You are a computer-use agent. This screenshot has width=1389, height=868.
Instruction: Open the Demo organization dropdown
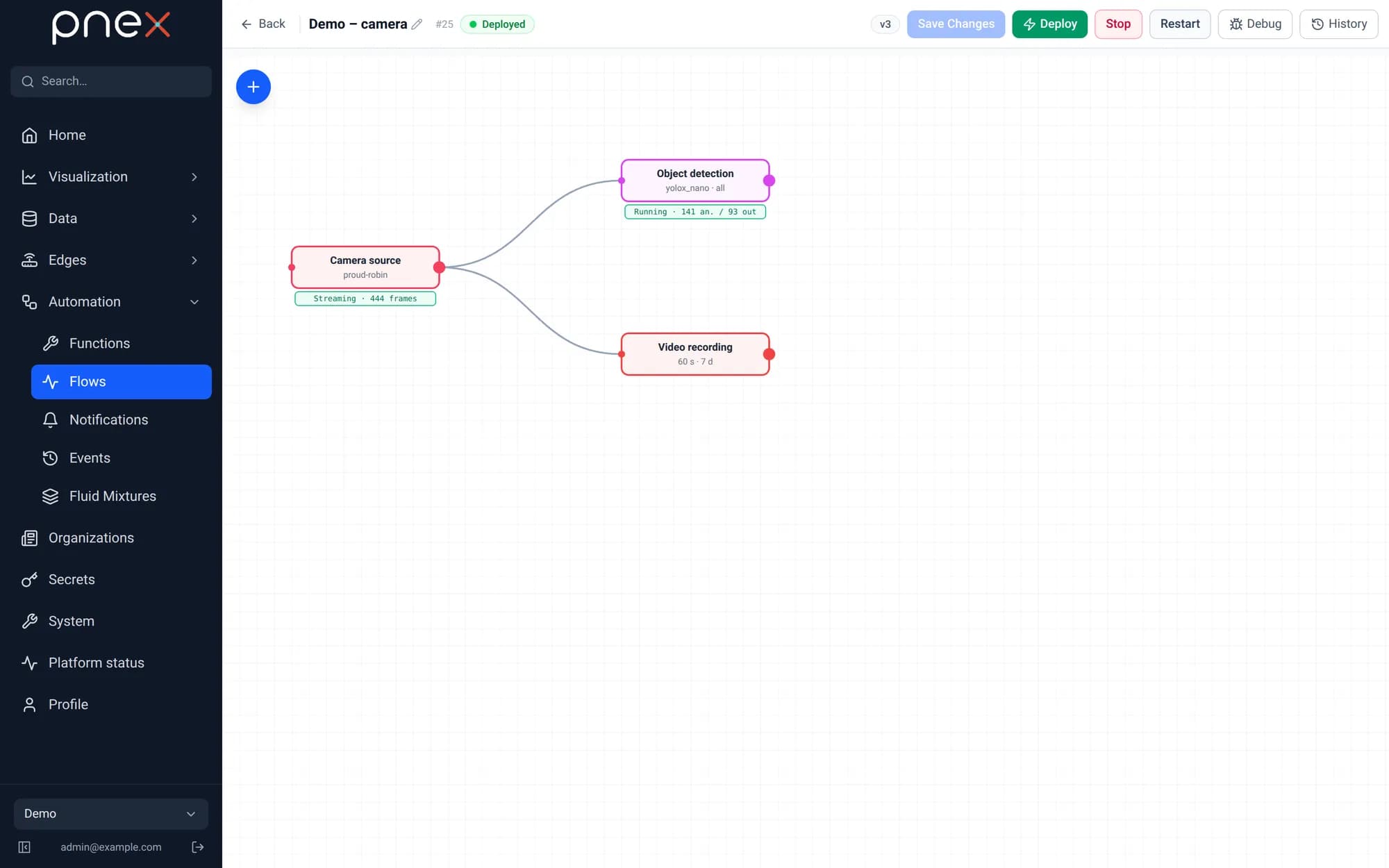tap(111, 814)
